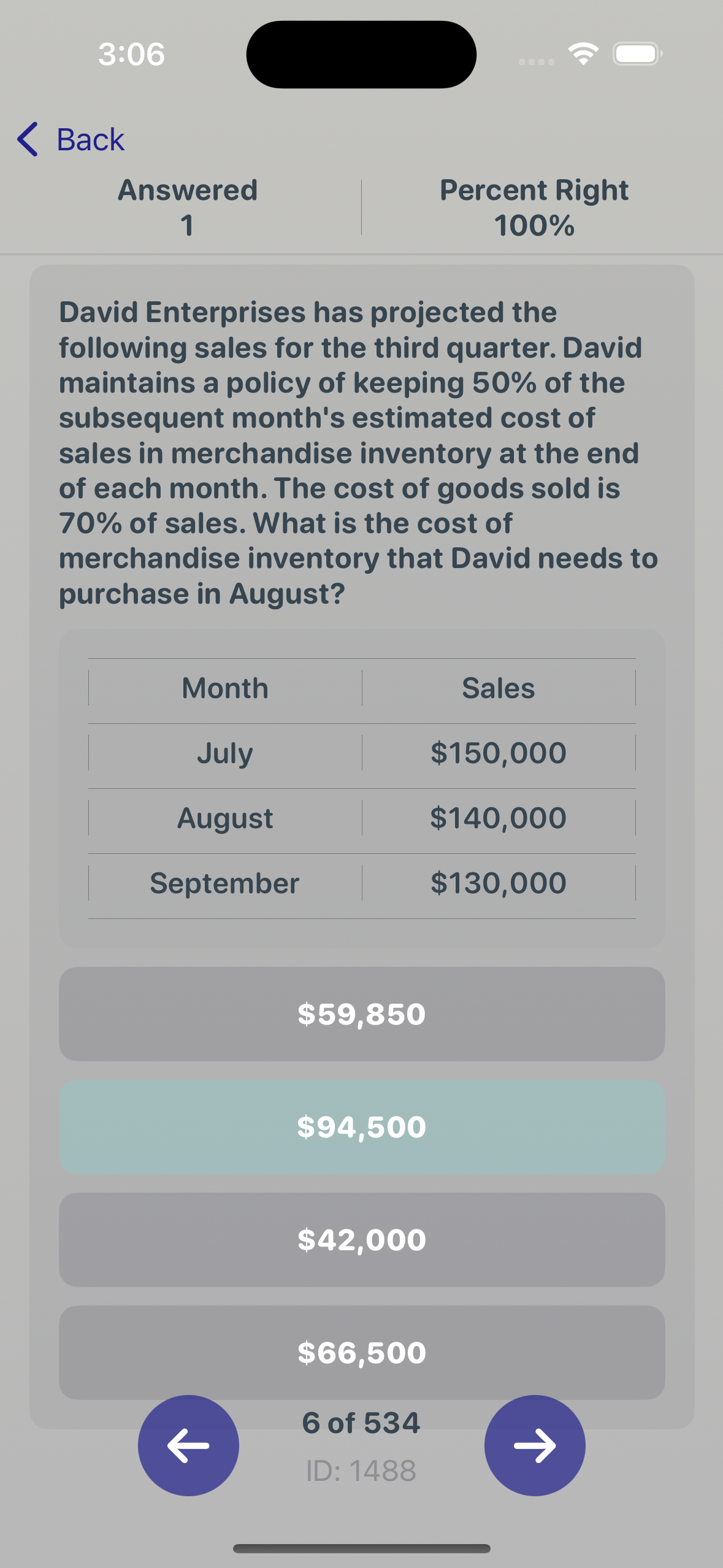Tap the battery status icon
Image resolution: width=723 pixels, height=1568 pixels.
tap(638, 54)
